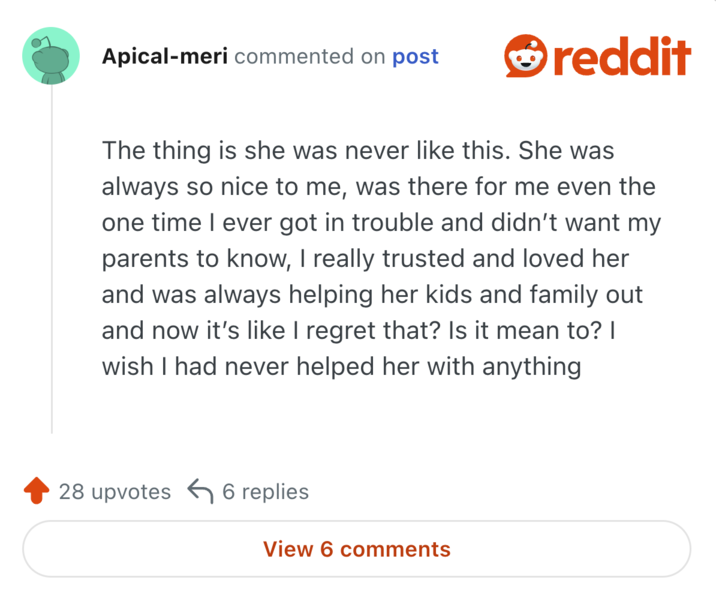Viewport: 716px width, 595px height.
Task: Click the Apical-meri Snoo avatar
Action: pyautogui.click(x=51, y=58)
